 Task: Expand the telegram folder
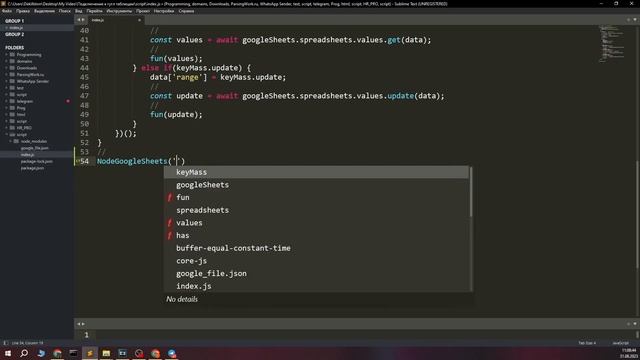(x=7, y=101)
